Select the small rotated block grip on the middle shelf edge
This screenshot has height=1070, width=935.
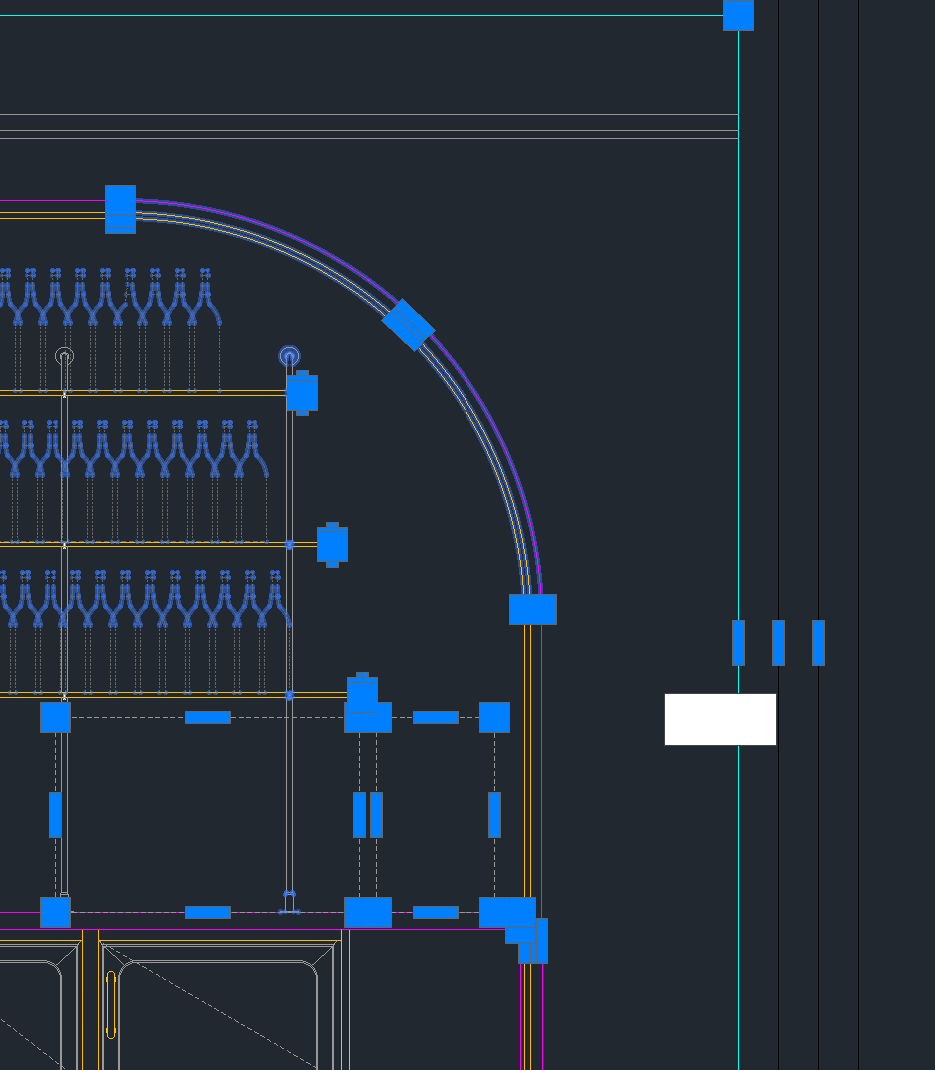tap(331, 546)
